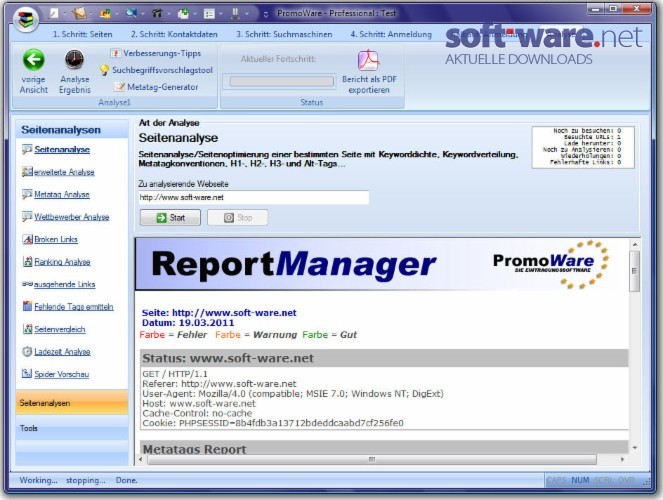Click the report scroll-down arrow
Image resolution: width=663 pixels, height=500 pixels.
pos(635,448)
